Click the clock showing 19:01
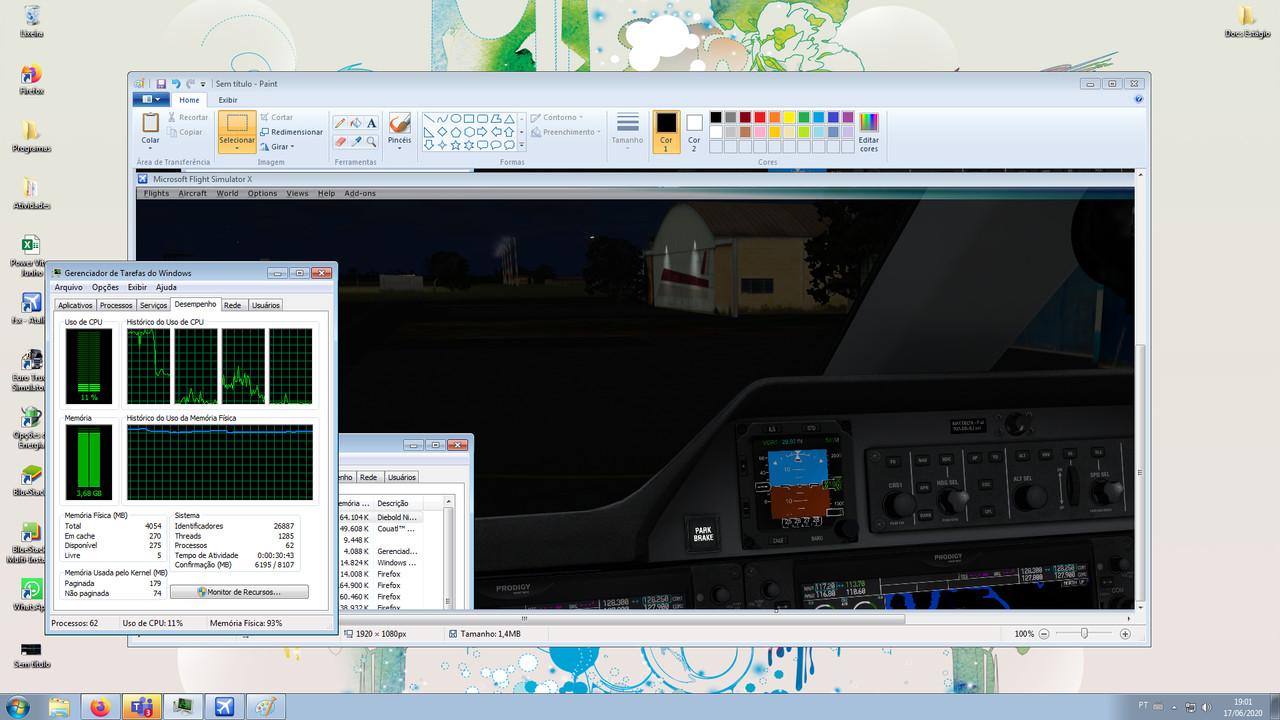This screenshot has height=720, width=1280. click(1243, 702)
